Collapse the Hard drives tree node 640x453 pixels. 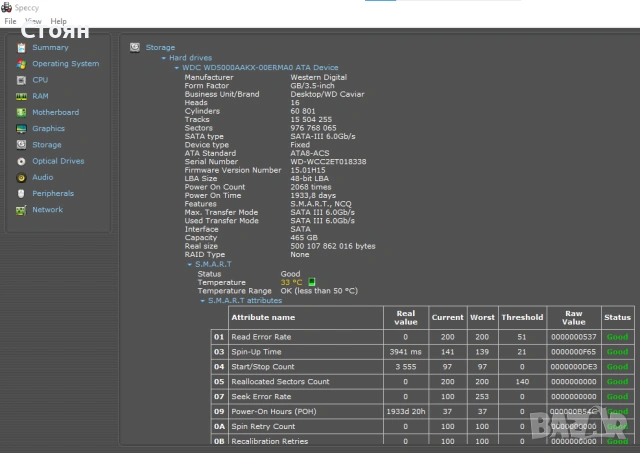coord(162,58)
